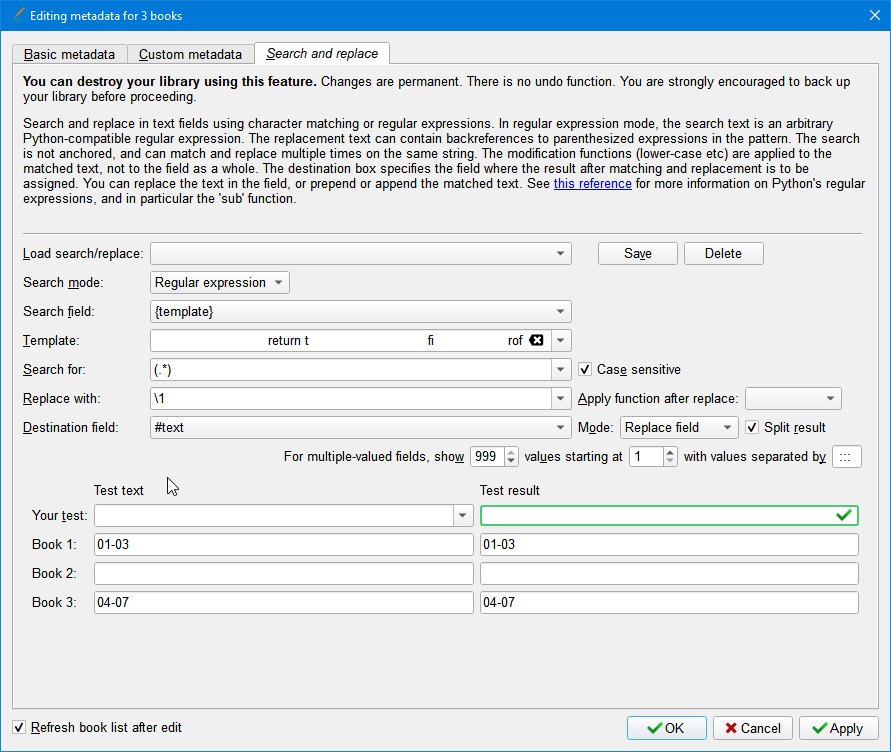The width and height of the screenshot is (891, 752).
Task: Toggle the Case sensitive checkbox
Action: (586, 370)
